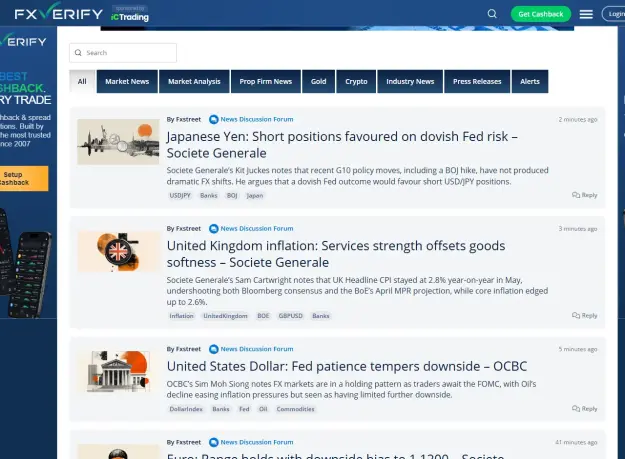Click the BOE tag
Image resolution: width=625 pixels, height=459 pixels.
tap(263, 316)
